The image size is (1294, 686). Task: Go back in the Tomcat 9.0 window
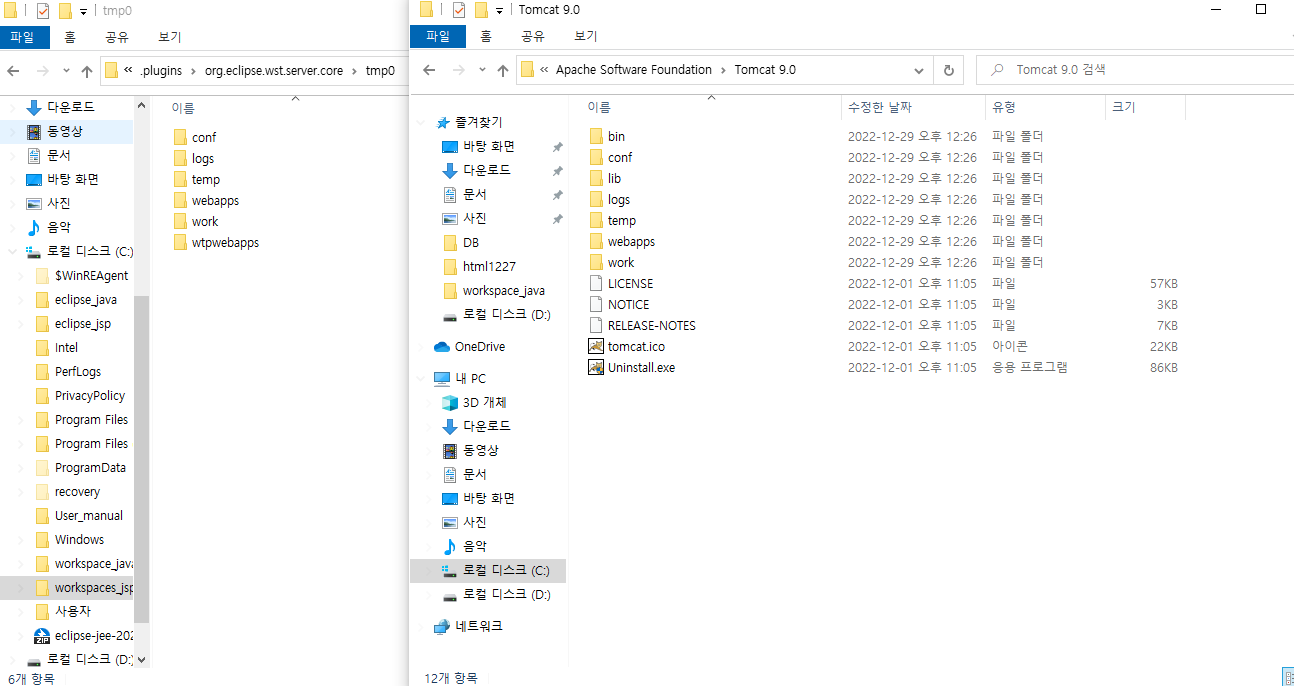(x=429, y=70)
